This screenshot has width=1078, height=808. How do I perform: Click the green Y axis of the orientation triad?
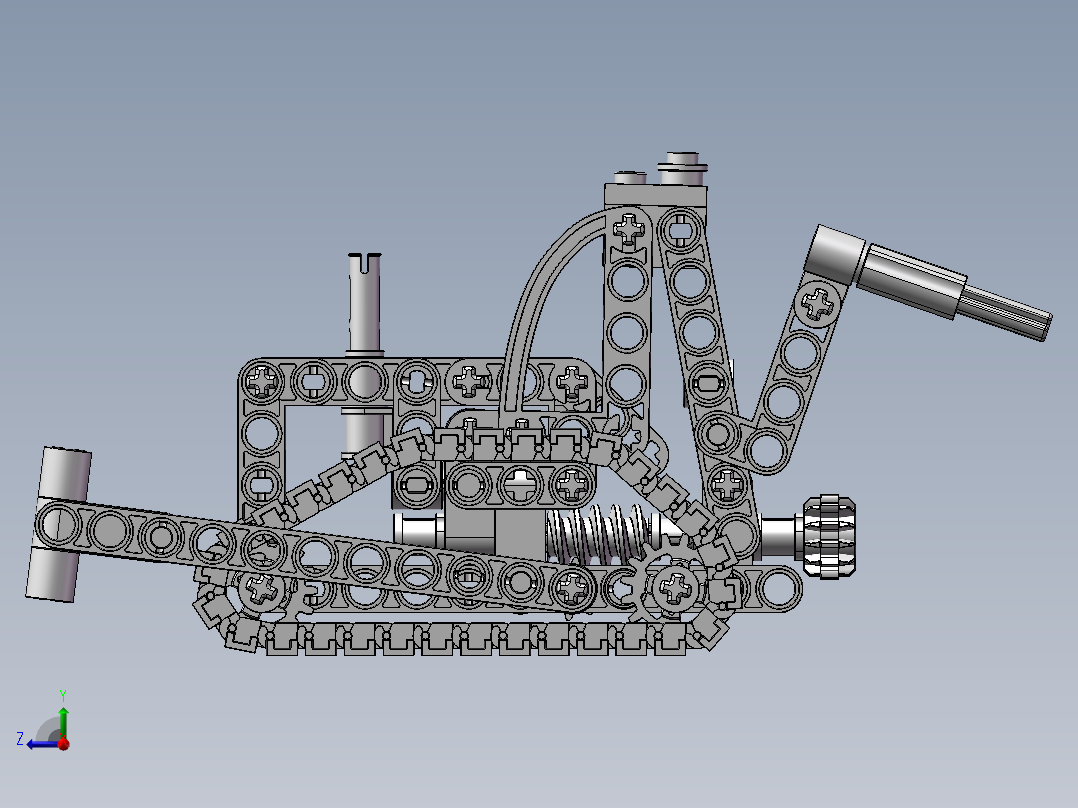click(63, 721)
